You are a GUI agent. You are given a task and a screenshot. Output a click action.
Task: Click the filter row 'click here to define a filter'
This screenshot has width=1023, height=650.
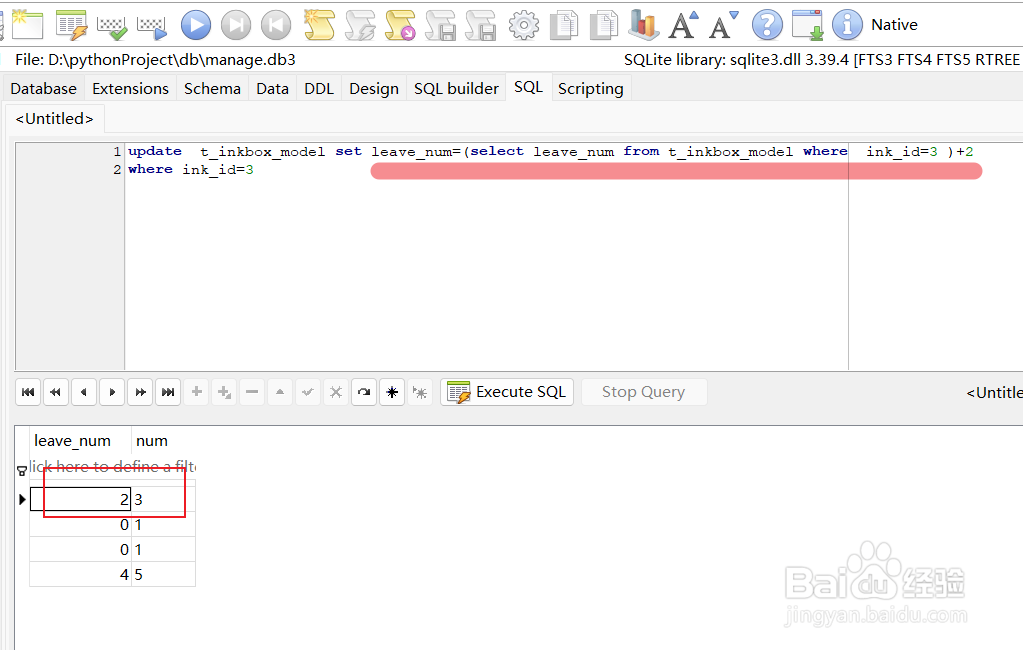[112, 467]
